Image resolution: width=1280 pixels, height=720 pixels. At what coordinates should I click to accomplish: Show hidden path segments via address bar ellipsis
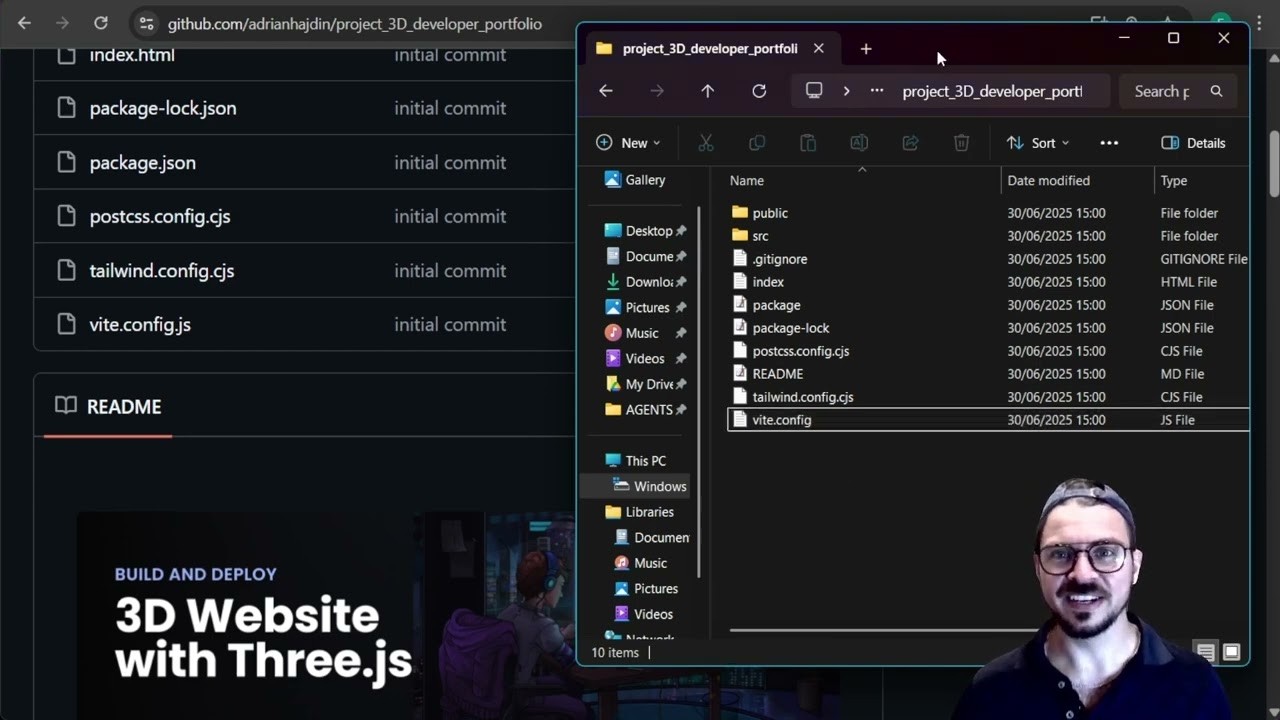click(x=877, y=91)
